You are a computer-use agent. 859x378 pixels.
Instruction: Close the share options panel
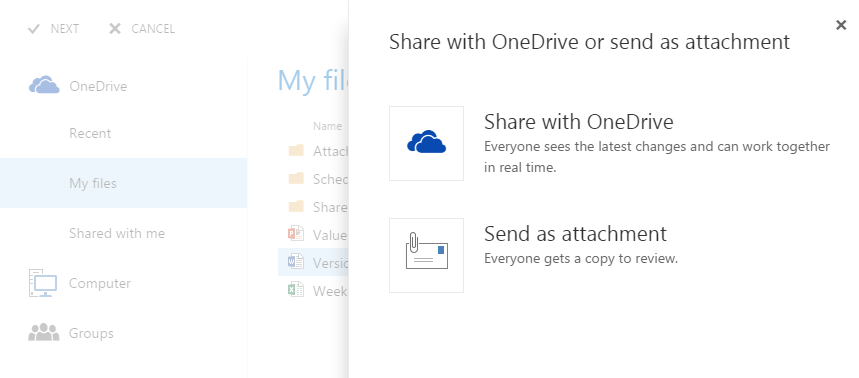(x=841, y=25)
